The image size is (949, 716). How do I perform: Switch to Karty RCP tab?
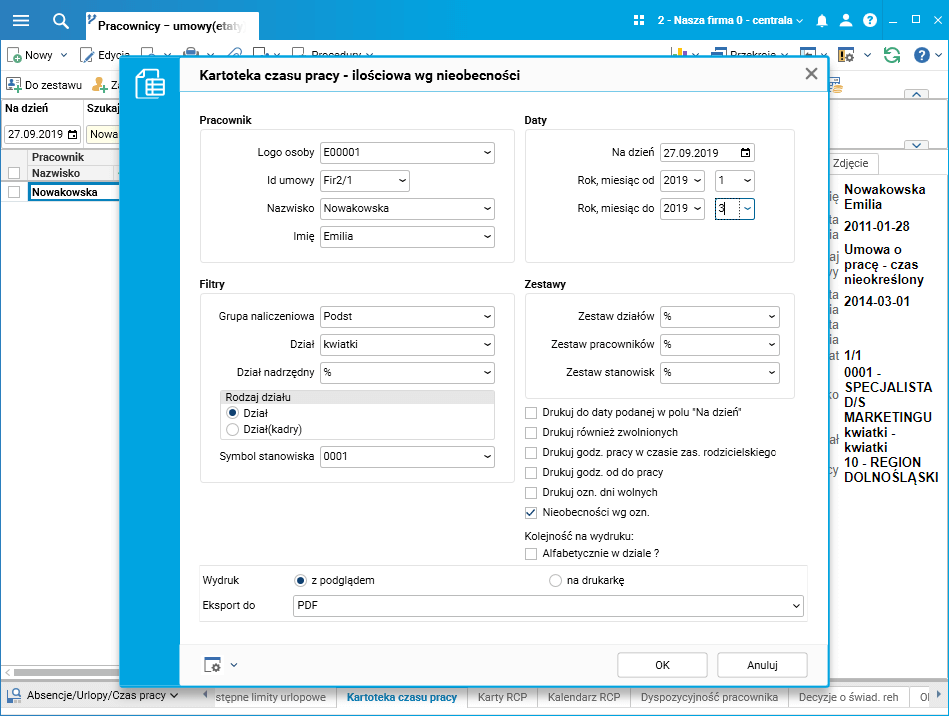click(502, 697)
